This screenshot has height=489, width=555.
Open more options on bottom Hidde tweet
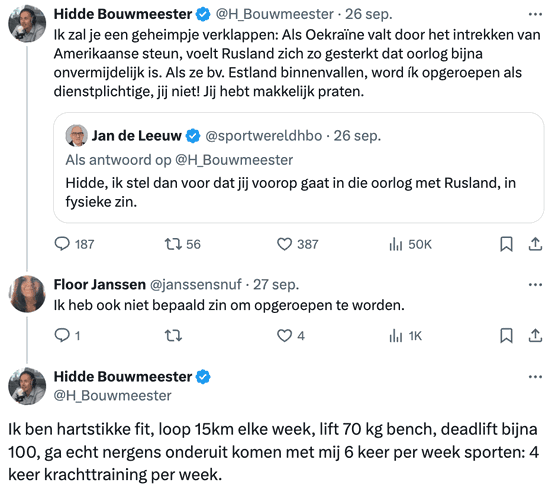click(535, 377)
